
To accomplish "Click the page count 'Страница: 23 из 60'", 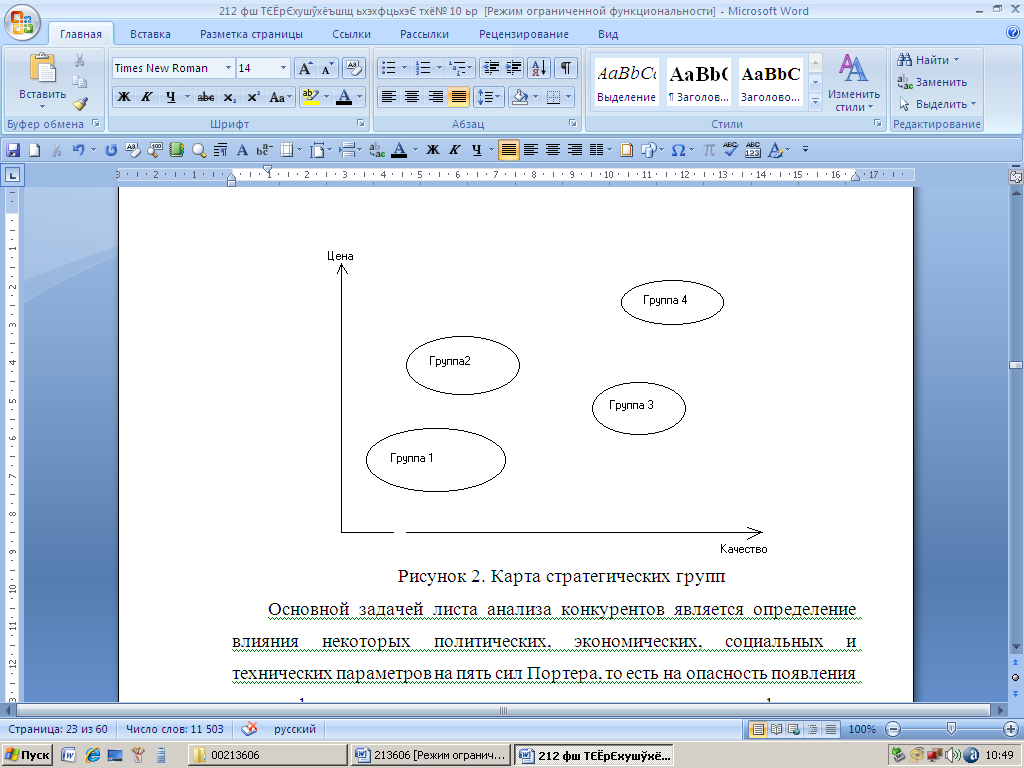I will tap(58, 729).
